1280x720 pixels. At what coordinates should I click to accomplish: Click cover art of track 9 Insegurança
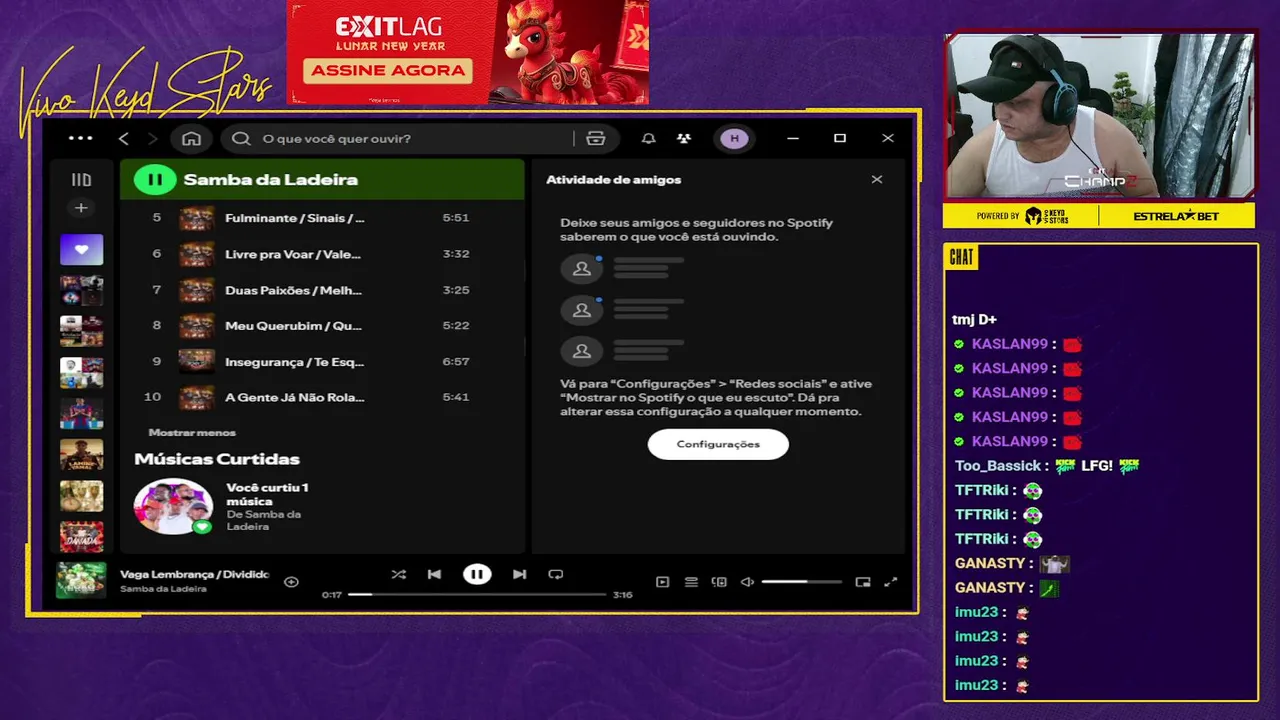196,361
